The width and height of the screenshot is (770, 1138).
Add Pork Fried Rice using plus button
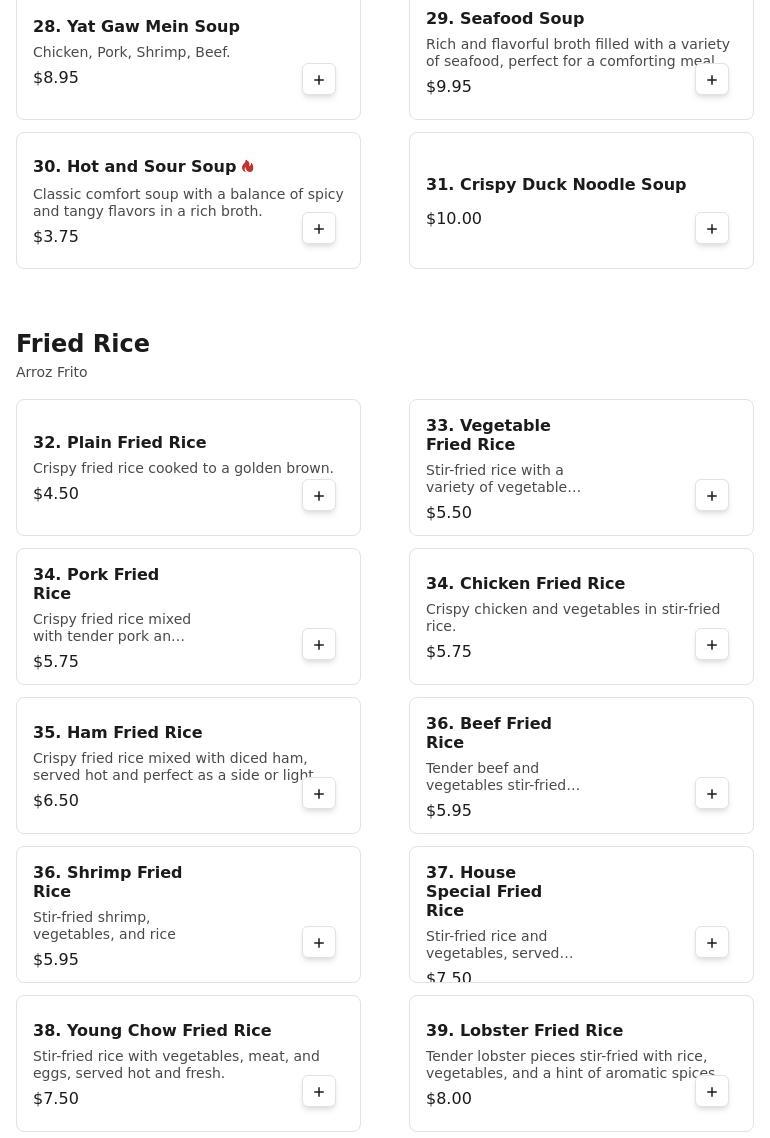click(319, 645)
